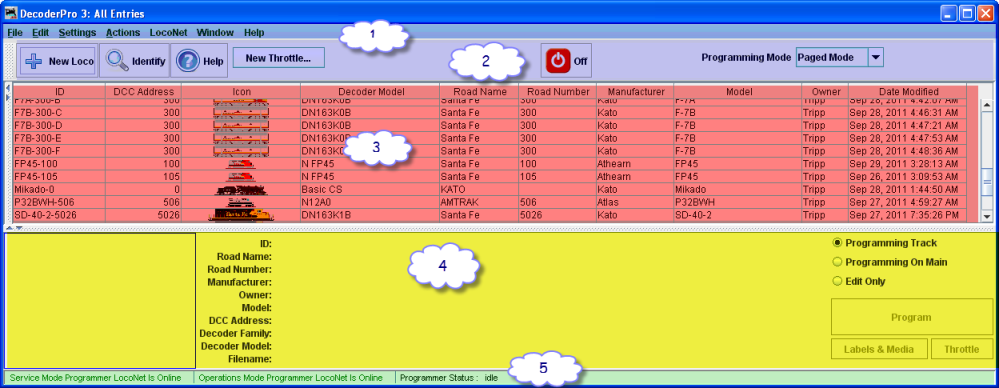Select the Mikado-0 roster entry
The height and width of the screenshot is (388, 999).
tap(491, 189)
